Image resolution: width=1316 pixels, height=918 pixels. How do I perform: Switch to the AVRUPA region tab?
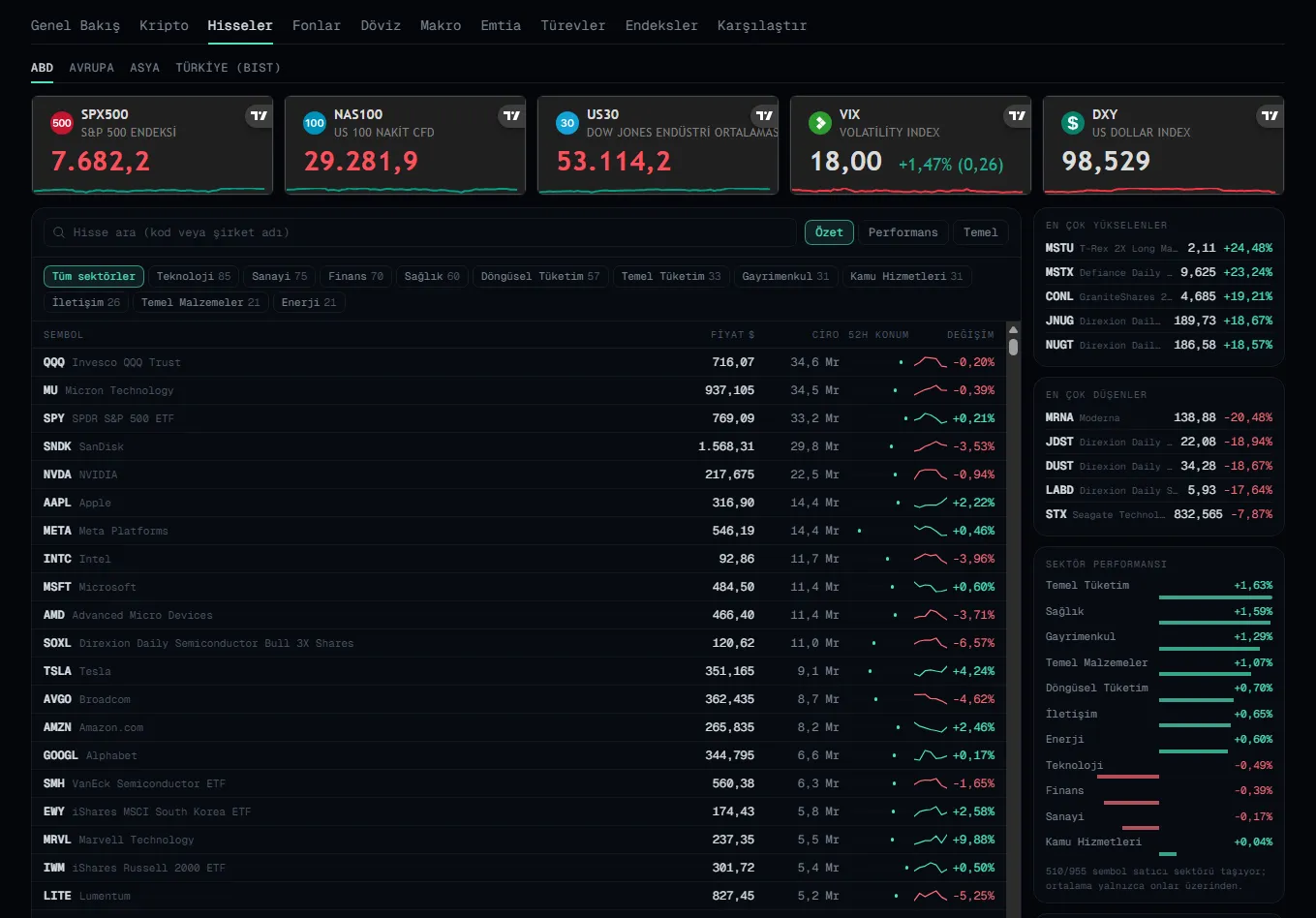click(x=91, y=68)
